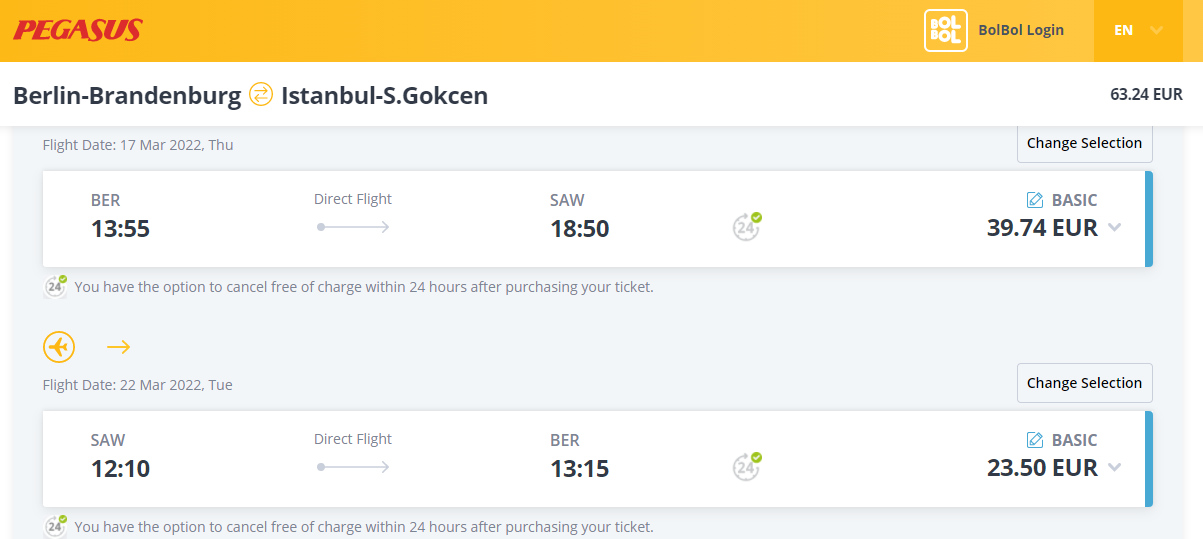Click 24-hour icon under the return flight card
The width and height of the screenshot is (1203, 539).
(56, 526)
